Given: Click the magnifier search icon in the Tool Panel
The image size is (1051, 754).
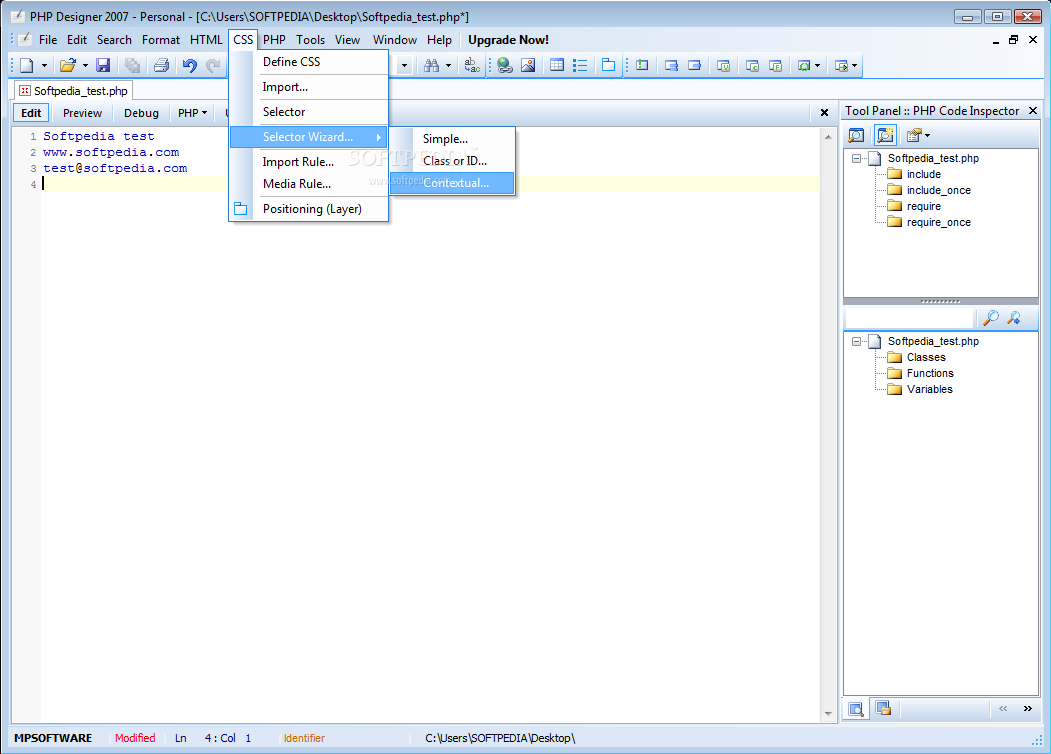Looking at the screenshot, I should 990,318.
